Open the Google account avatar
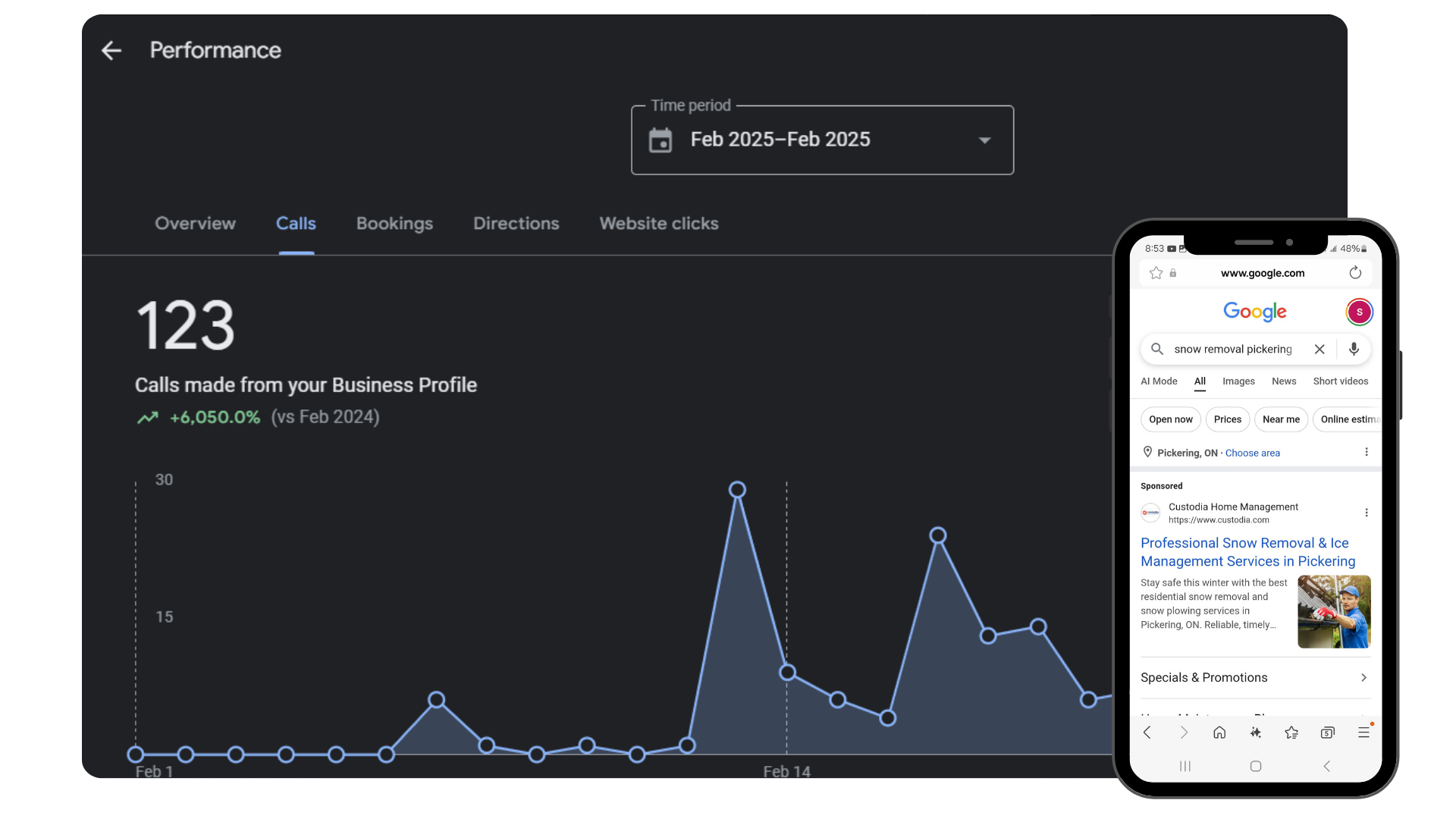The height and width of the screenshot is (819, 1456). pos(1359,312)
